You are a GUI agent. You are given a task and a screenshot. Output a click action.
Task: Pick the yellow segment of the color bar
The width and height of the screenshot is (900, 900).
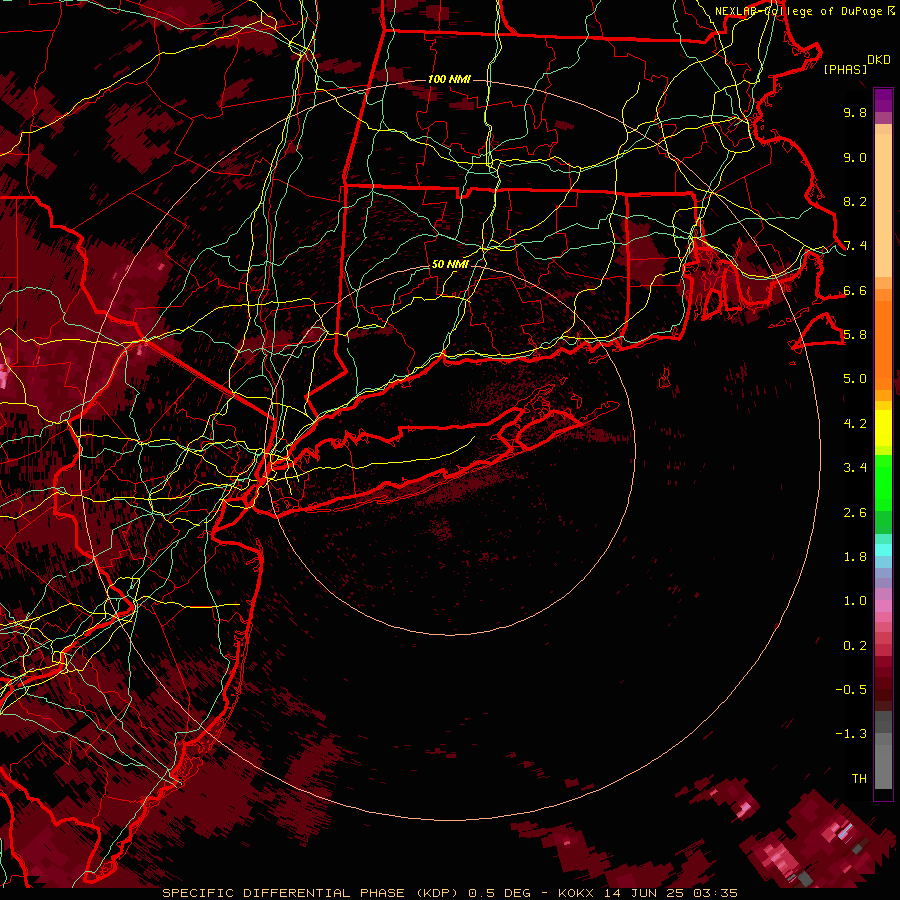tap(883, 428)
